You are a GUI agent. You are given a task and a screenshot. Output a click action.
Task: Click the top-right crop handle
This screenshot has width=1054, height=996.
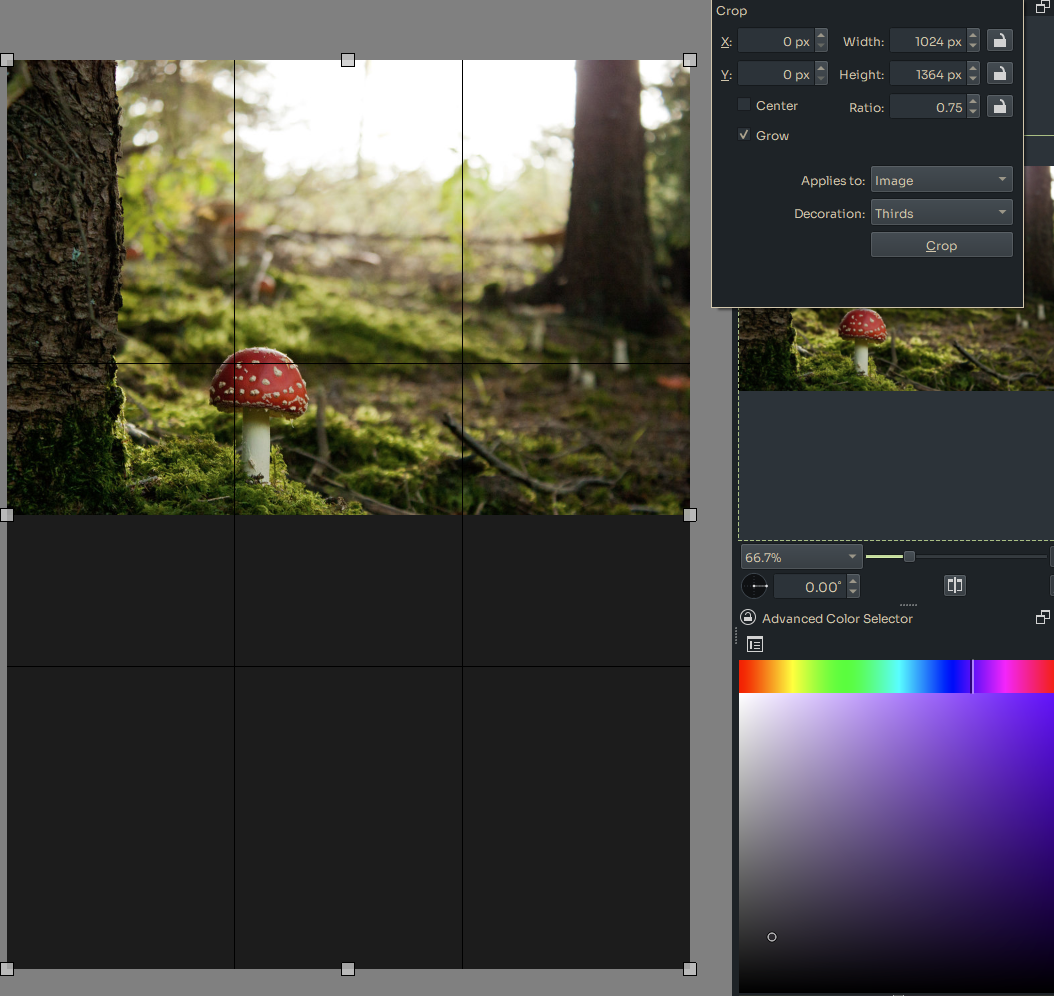[x=690, y=60]
